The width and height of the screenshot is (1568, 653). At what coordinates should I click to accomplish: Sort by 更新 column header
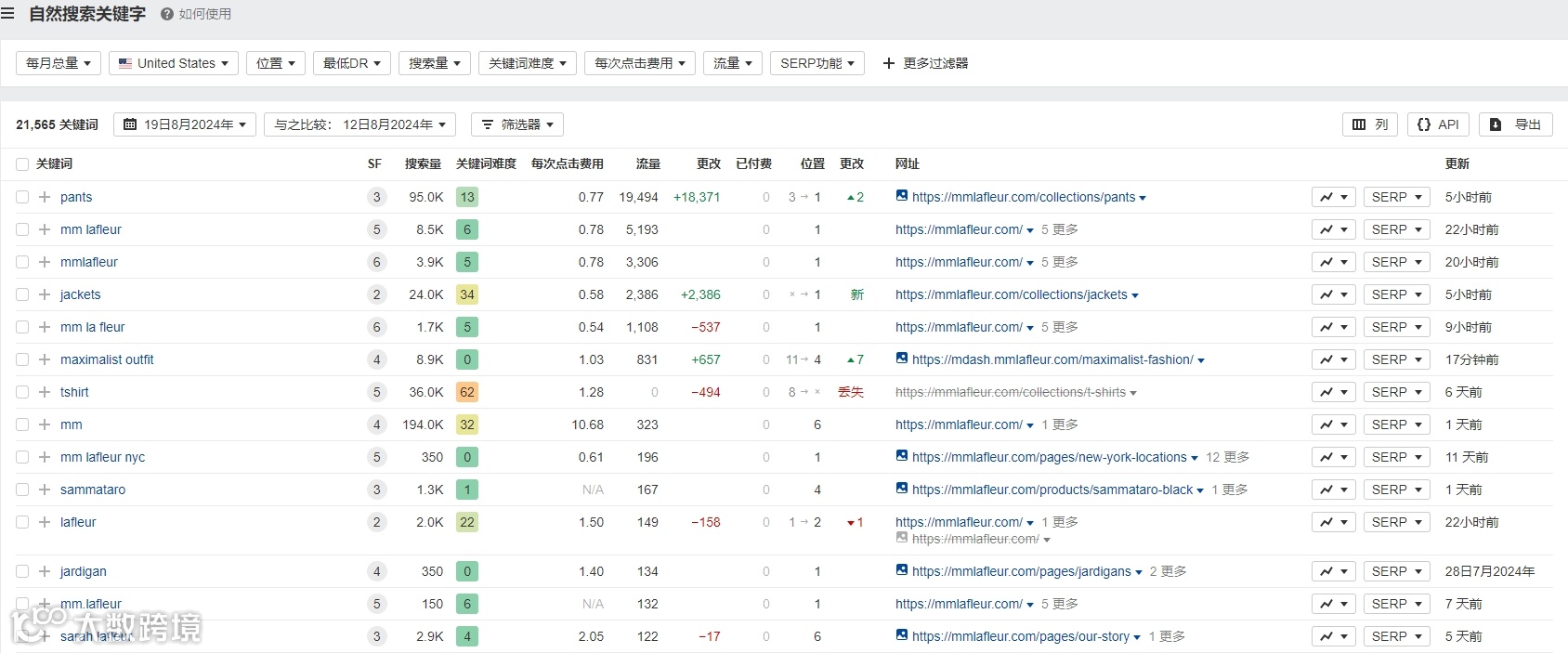(x=1457, y=163)
